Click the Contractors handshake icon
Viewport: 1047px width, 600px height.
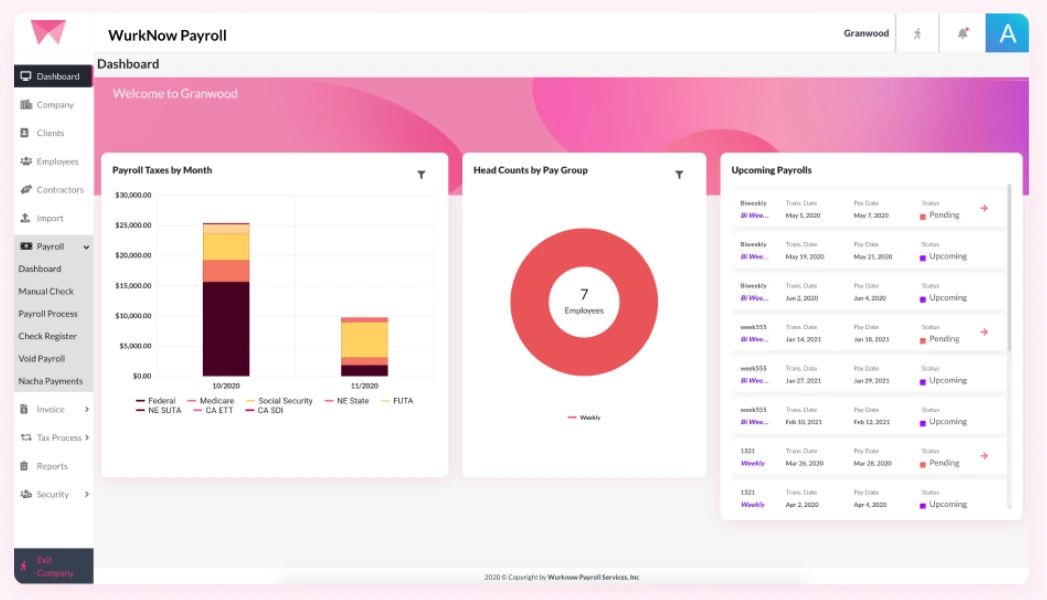[26, 190]
